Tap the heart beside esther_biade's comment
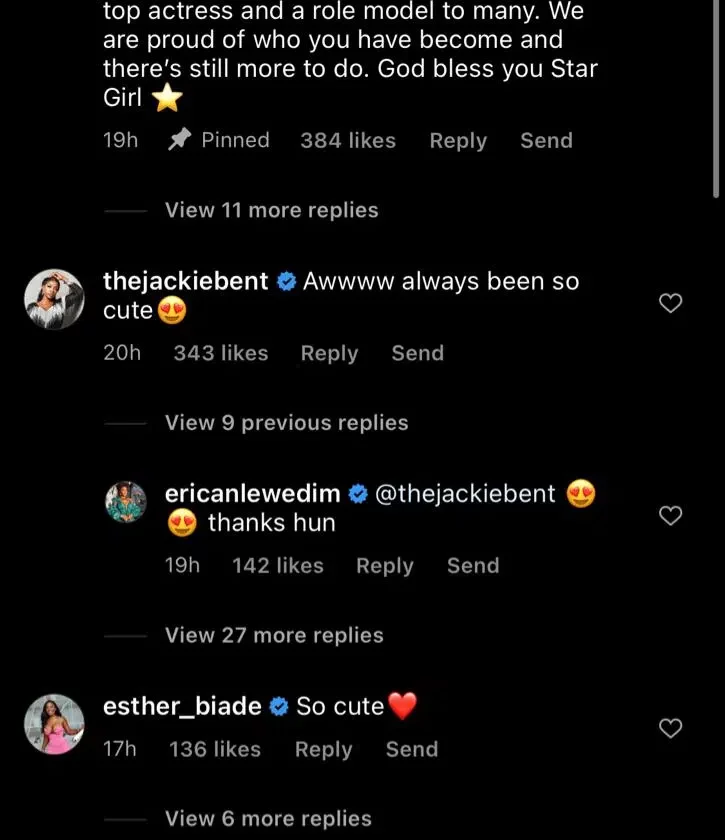The width and height of the screenshot is (725, 840). tap(672, 728)
